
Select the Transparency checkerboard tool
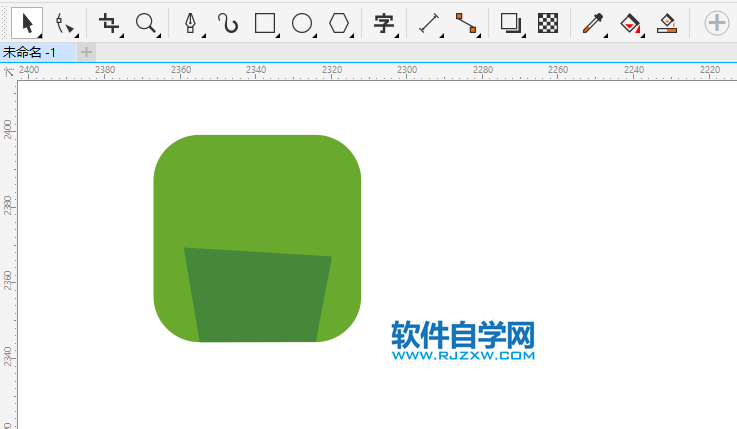pyautogui.click(x=548, y=23)
